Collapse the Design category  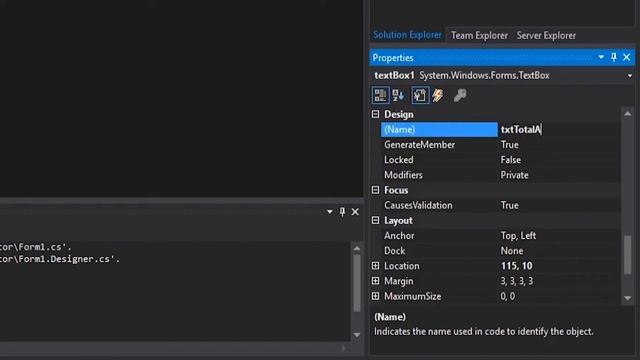[x=376, y=114]
